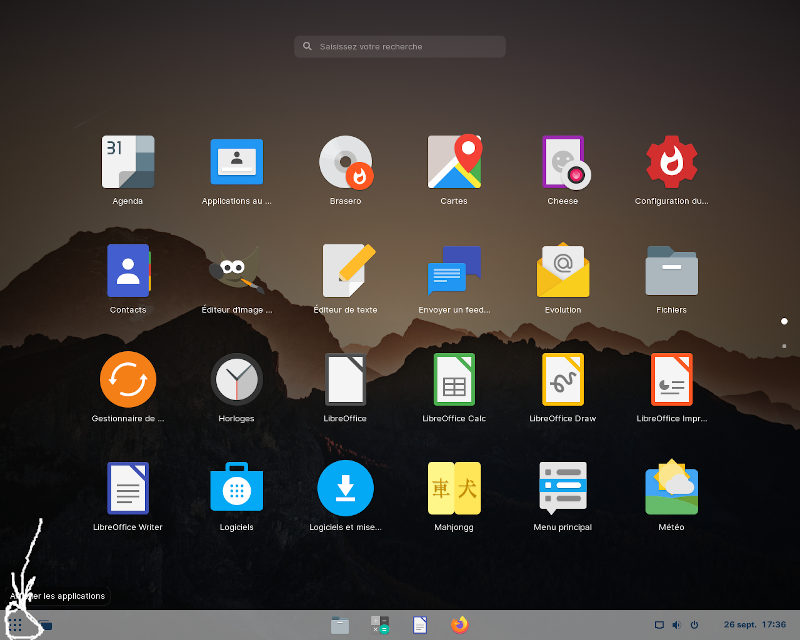Open Éditeur d'image GIMP
The width and height of the screenshot is (800, 640).
(237, 270)
